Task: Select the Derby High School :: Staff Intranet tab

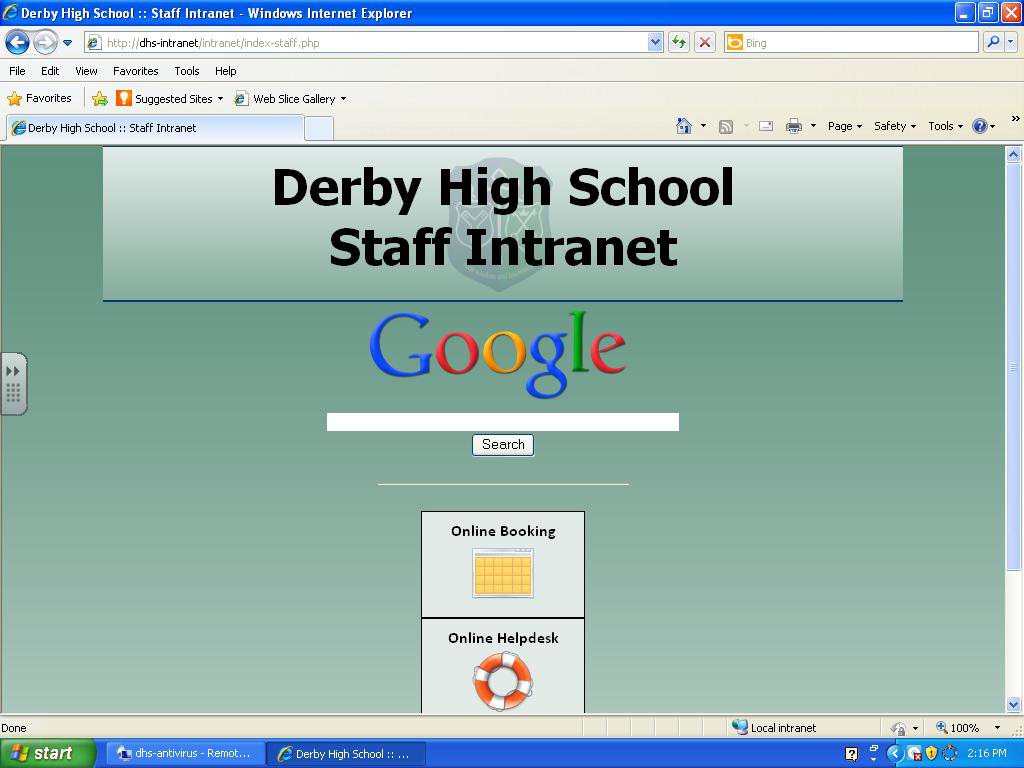Action: (155, 128)
